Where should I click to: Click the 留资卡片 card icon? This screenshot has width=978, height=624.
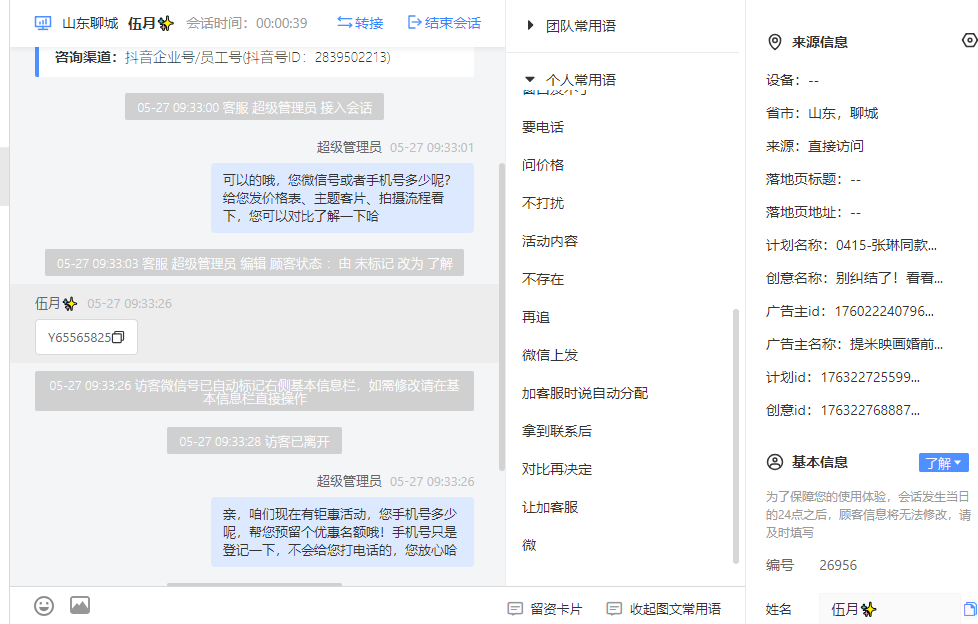click(515, 608)
